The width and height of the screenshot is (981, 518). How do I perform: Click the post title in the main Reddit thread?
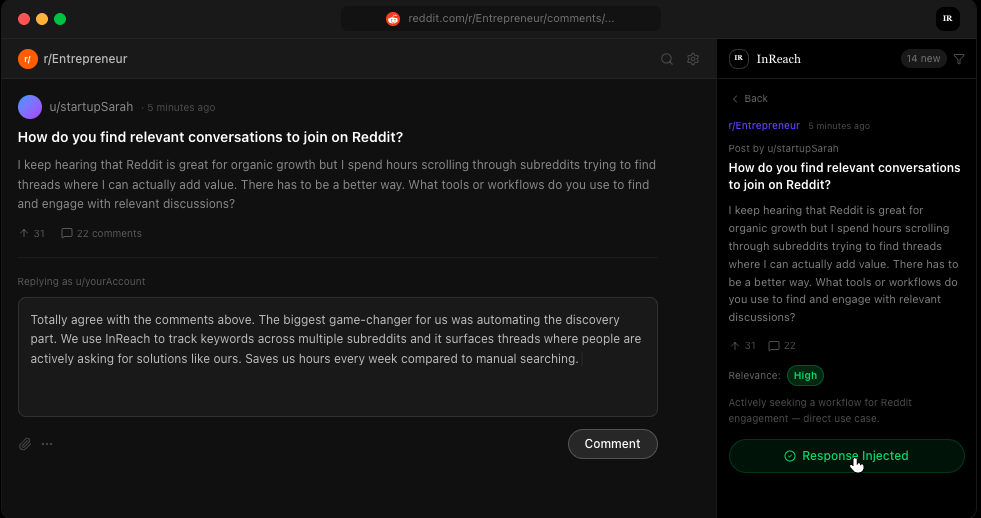coord(210,138)
